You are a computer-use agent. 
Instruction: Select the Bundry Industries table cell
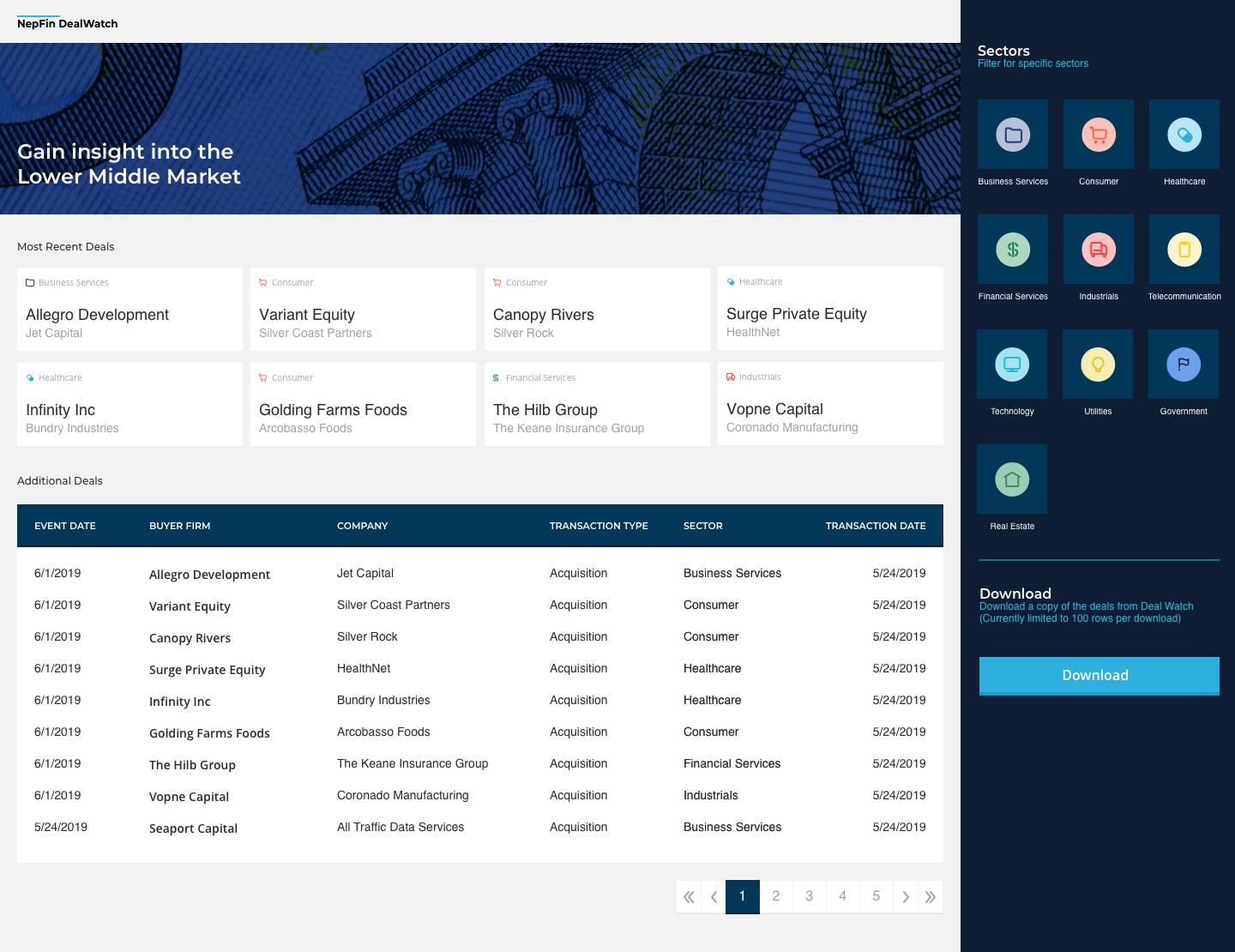coord(383,700)
